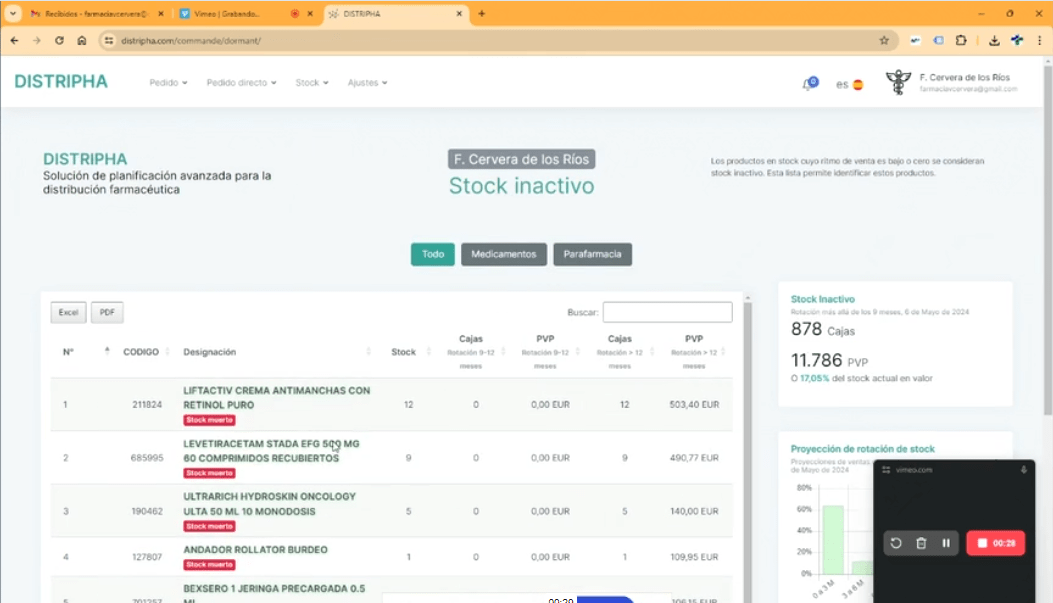Viewport: 1053px width, 603px height.
Task: Click the address bar URL
Action: click(191, 41)
